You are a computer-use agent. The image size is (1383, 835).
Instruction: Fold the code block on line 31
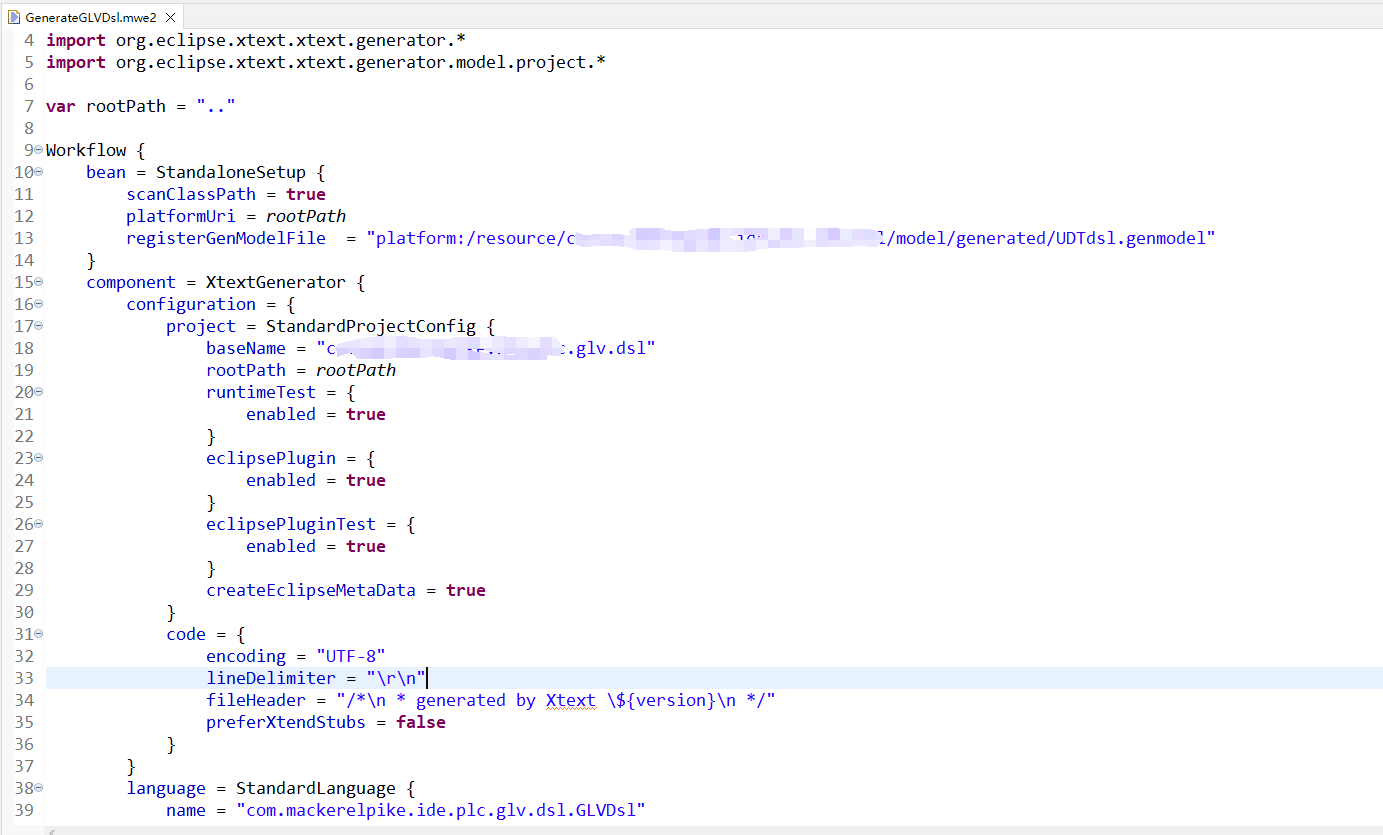[x=38, y=634]
